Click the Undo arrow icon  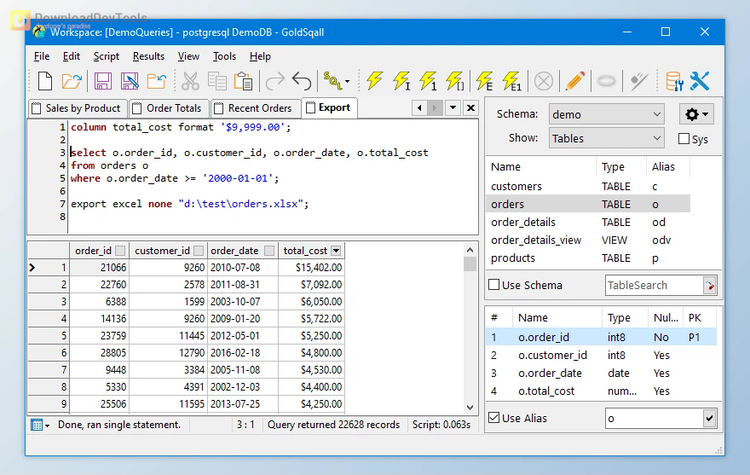(302, 81)
